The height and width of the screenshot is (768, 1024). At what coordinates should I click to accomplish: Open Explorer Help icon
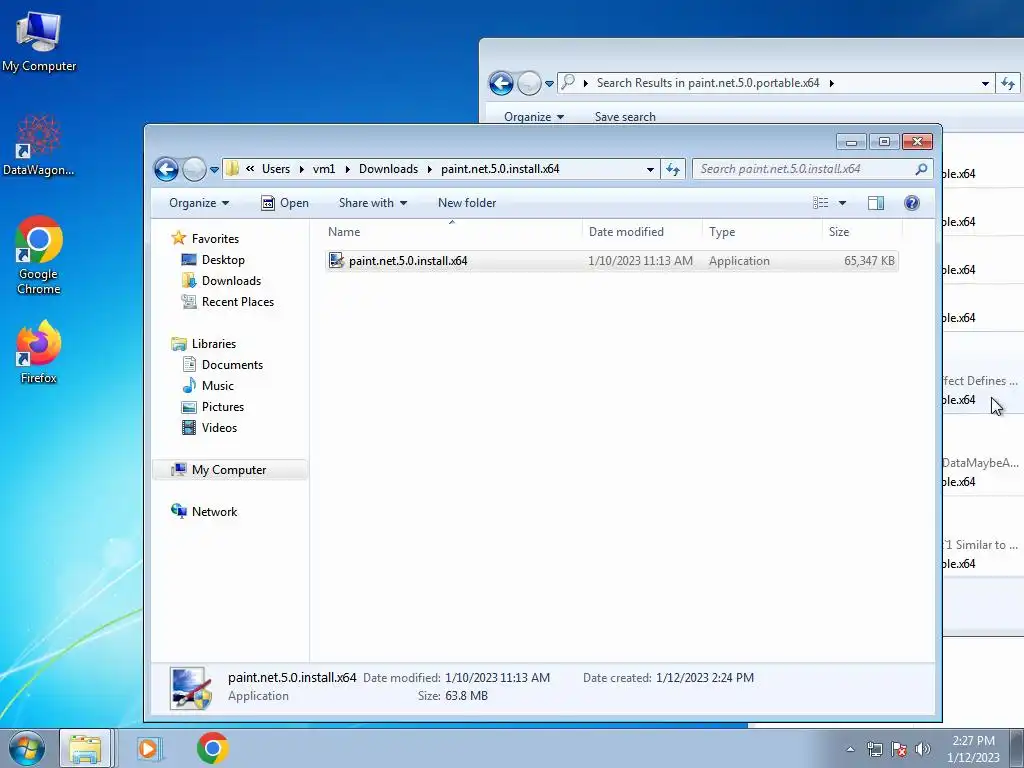[x=912, y=203]
